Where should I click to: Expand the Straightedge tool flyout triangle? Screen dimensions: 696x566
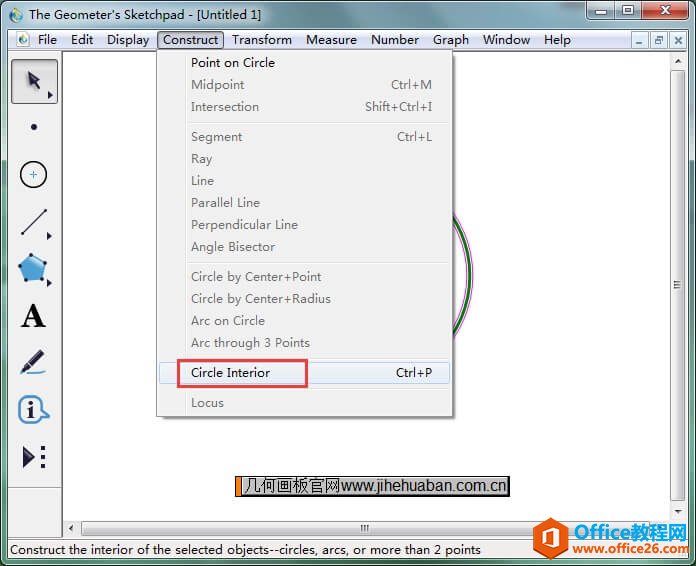tap(49, 236)
